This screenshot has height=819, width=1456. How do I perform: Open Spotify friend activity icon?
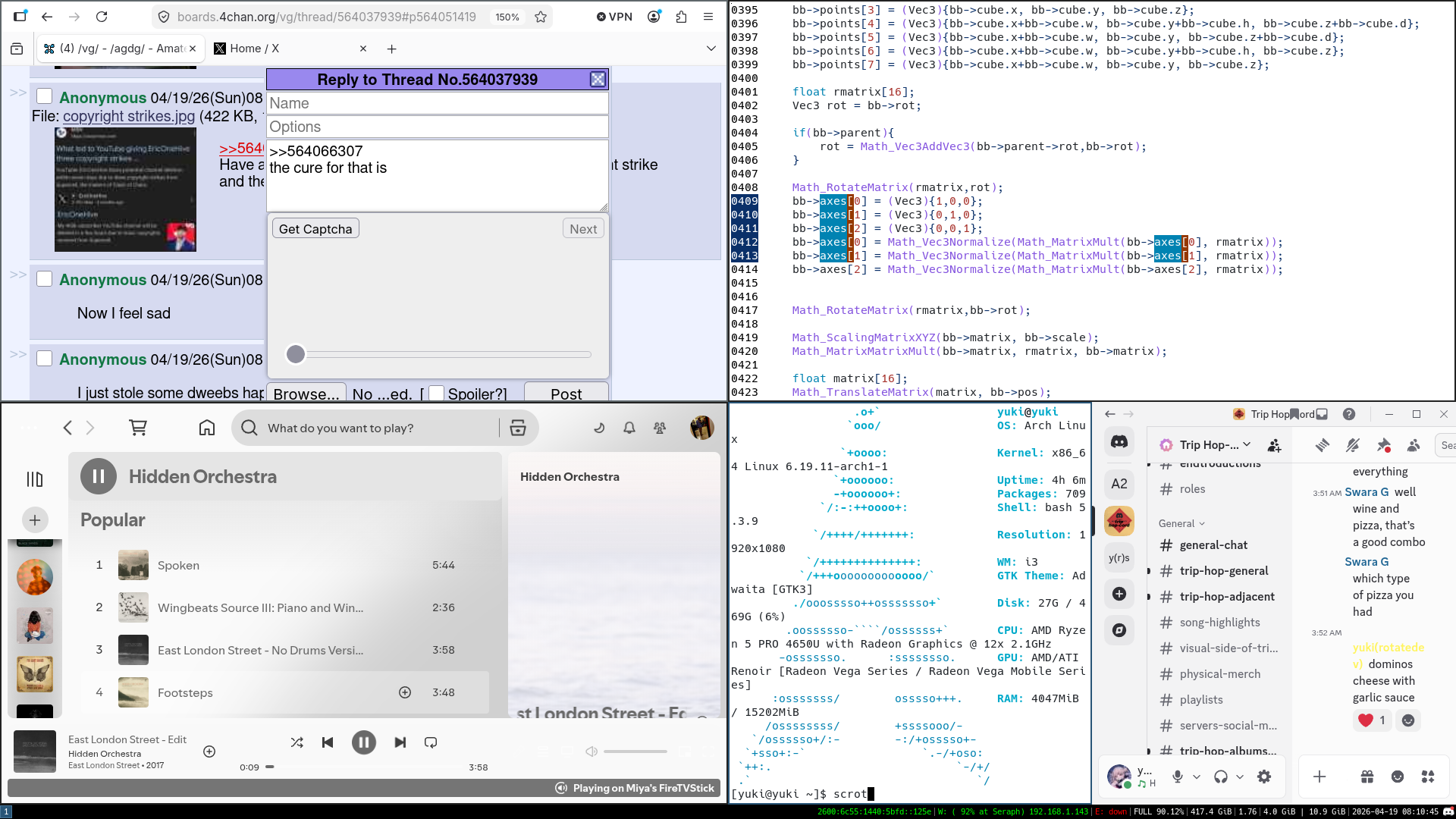click(x=660, y=428)
